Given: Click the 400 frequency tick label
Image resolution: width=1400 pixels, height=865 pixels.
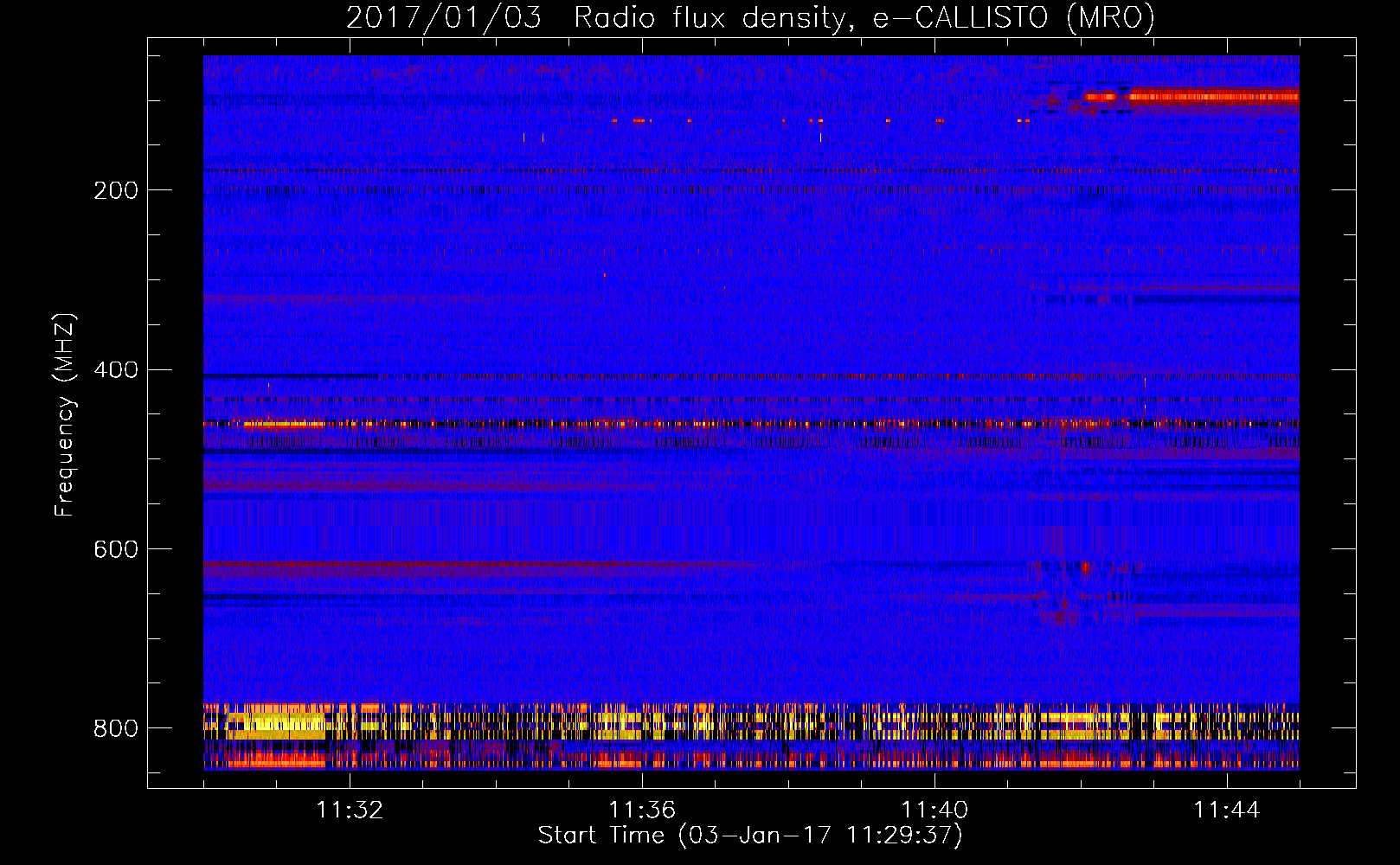Looking at the screenshot, I should coord(115,370).
